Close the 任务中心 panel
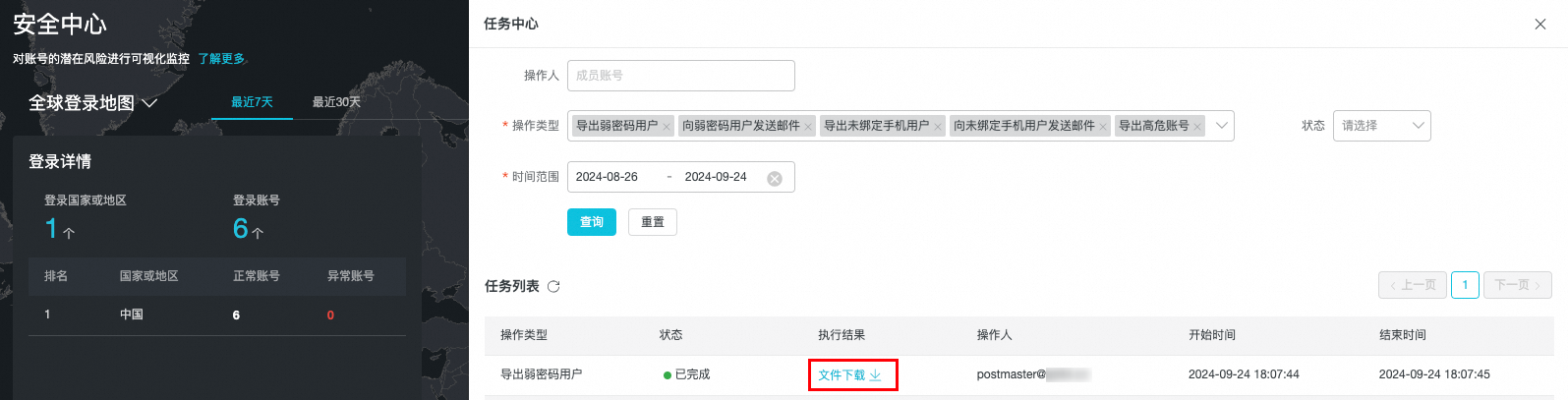 click(x=1539, y=25)
